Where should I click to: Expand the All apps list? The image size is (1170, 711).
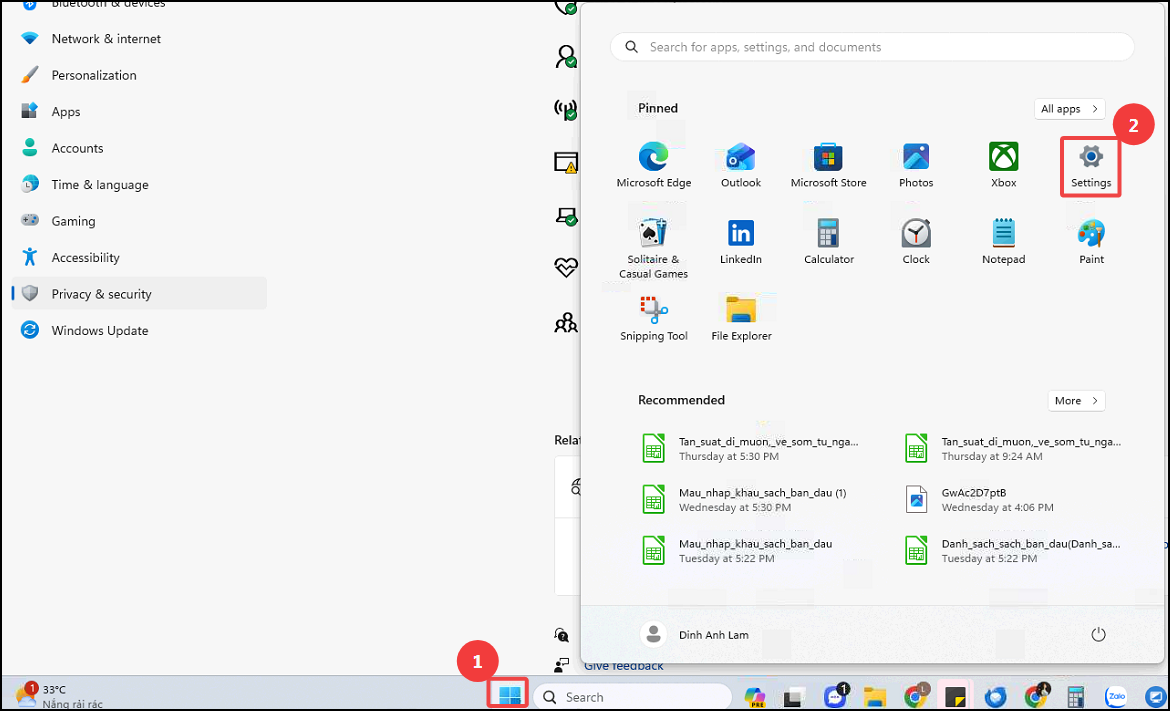(1069, 109)
